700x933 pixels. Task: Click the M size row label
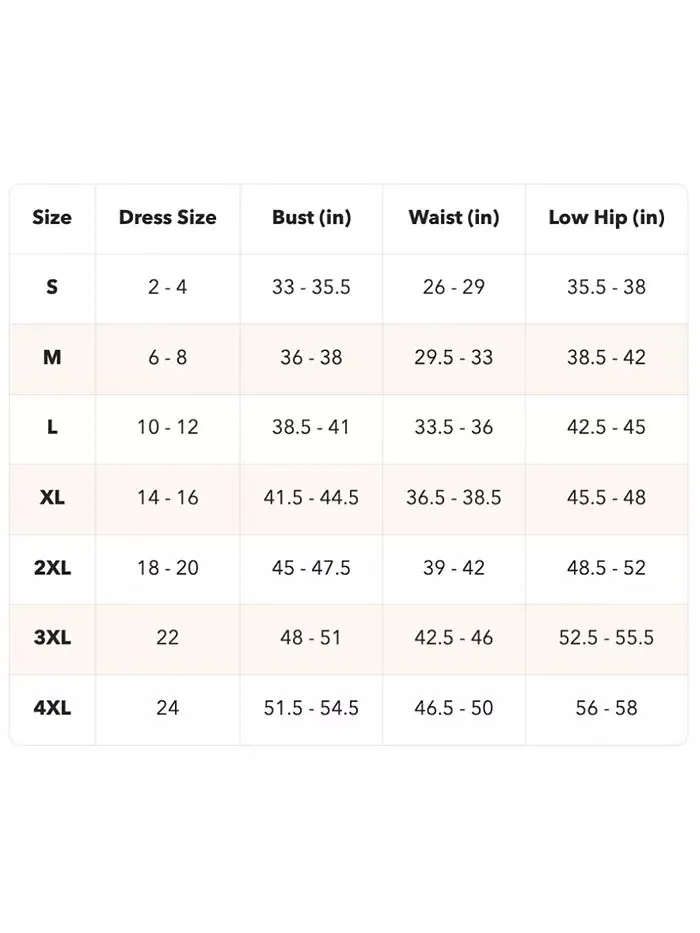click(52, 357)
